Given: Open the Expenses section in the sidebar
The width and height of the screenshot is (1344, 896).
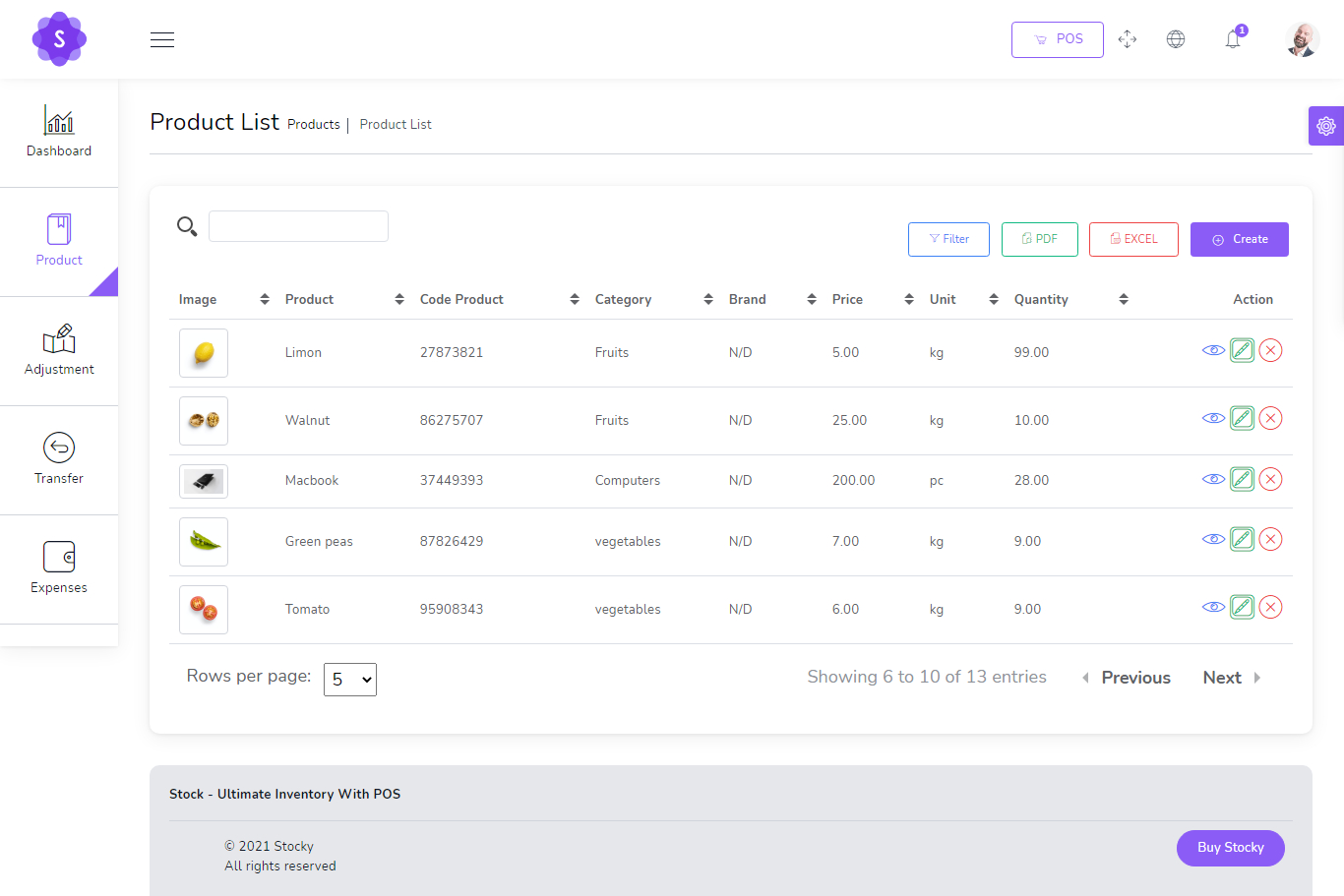Looking at the screenshot, I should (x=59, y=568).
